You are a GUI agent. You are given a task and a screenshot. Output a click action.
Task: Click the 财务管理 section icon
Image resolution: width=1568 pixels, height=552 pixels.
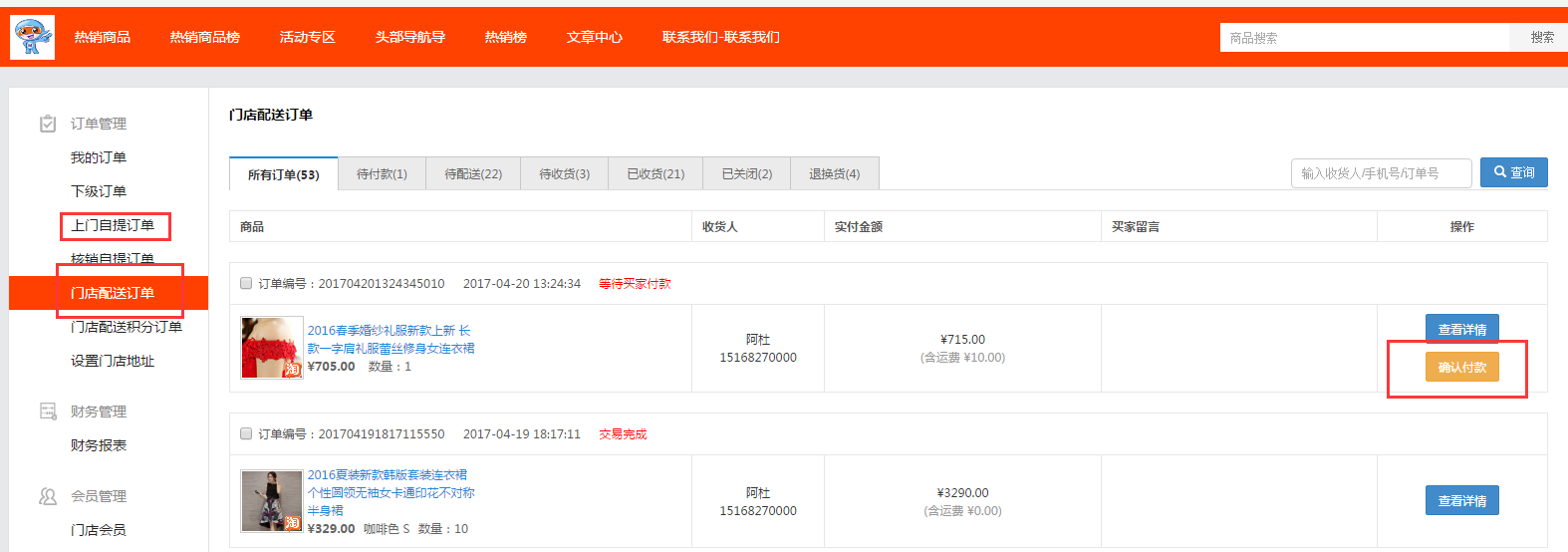[48, 412]
